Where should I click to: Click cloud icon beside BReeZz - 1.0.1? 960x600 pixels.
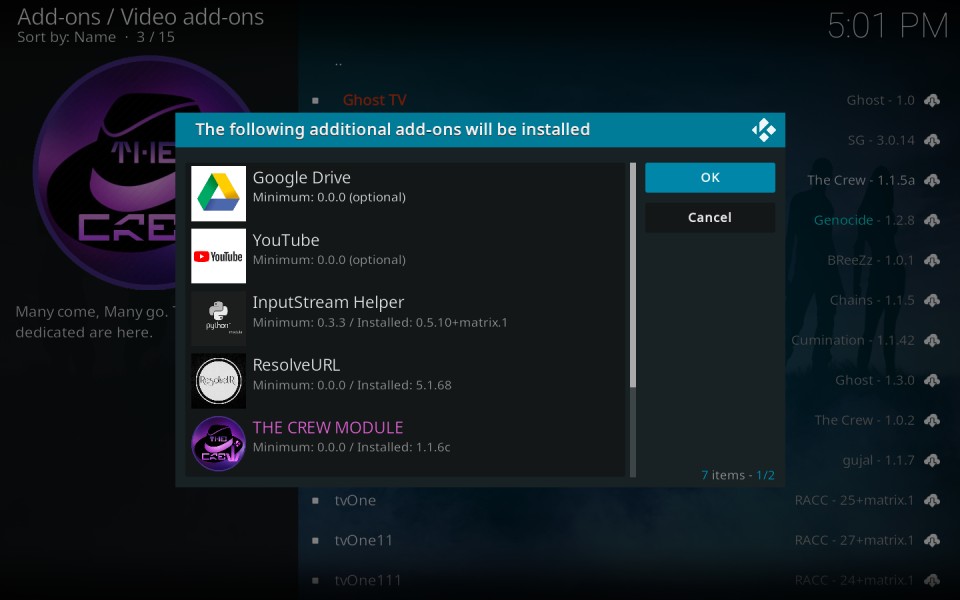932,260
